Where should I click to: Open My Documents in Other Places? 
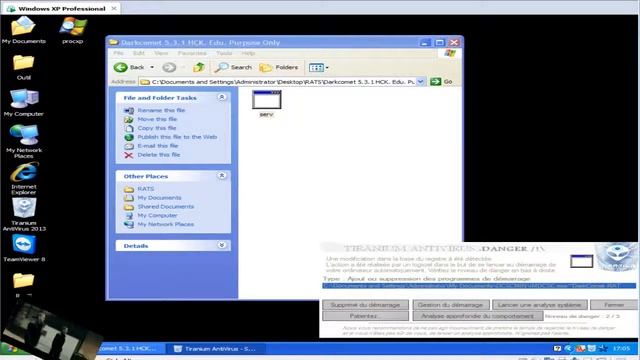tap(159, 198)
